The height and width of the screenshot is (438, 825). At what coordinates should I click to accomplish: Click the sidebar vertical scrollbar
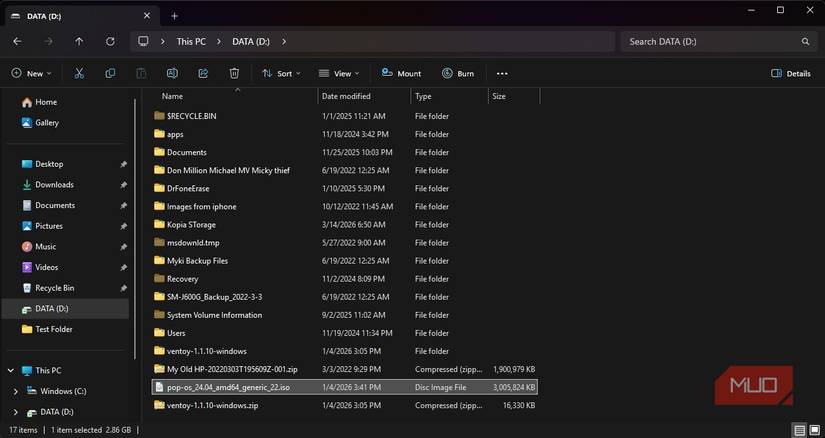[x=135, y=228]
